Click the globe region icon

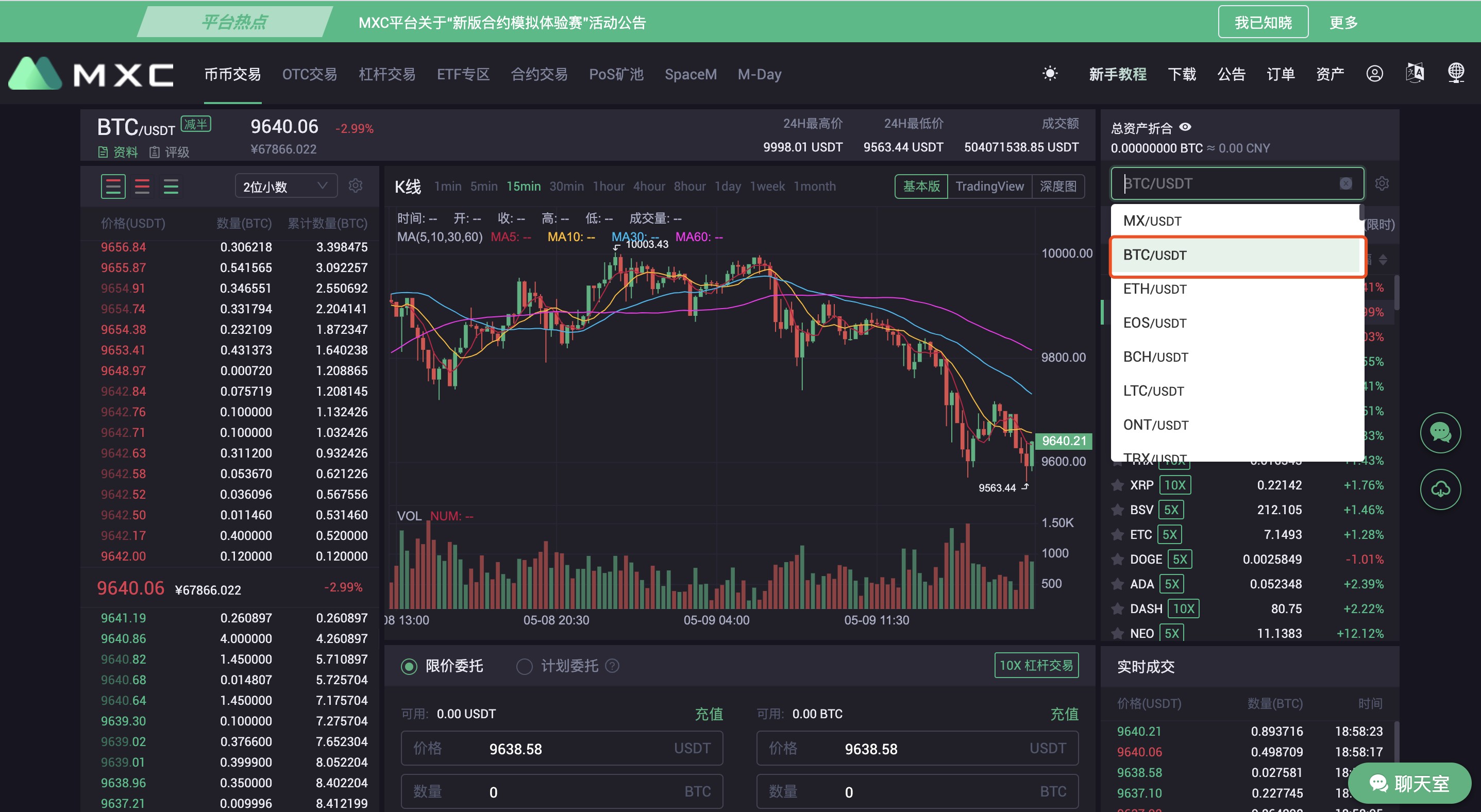pos(1456,74)
